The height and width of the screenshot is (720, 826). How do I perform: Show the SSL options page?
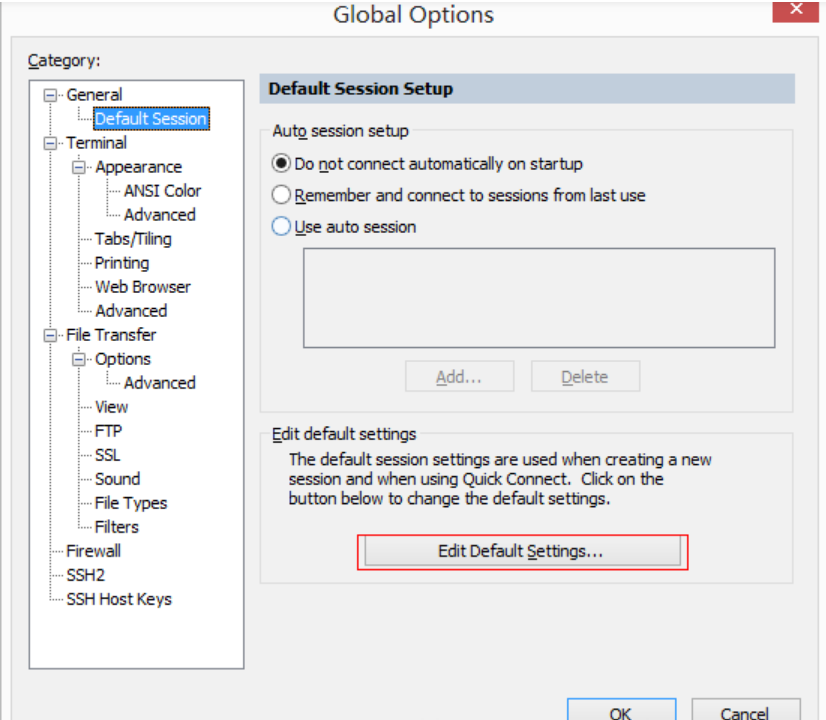tap(107, 455)
